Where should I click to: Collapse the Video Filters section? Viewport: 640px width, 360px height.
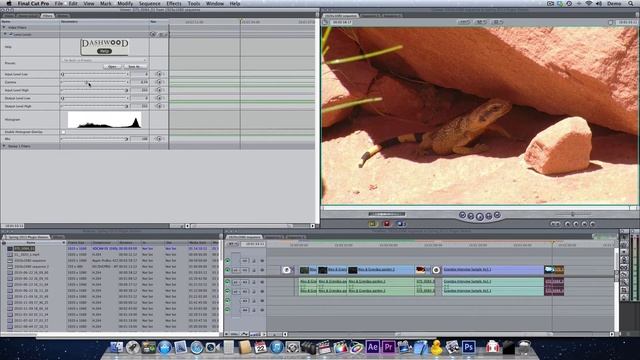tap(4, 27)
